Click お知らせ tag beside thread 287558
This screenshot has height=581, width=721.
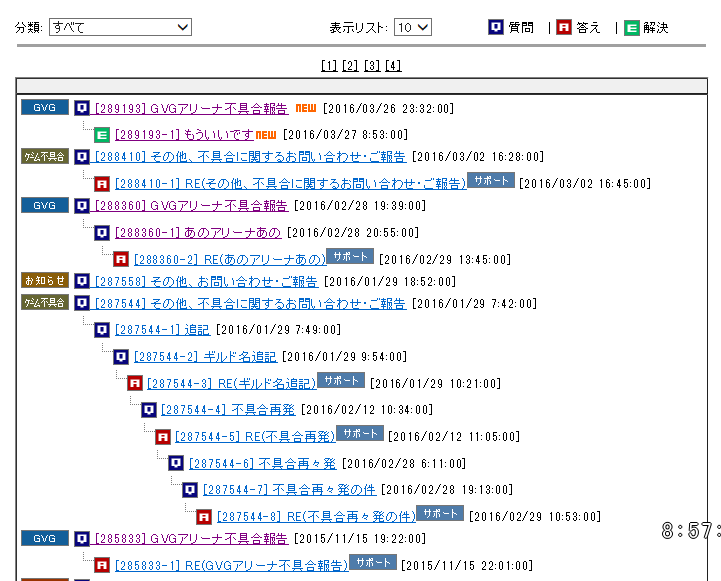[x=45, y=280]
